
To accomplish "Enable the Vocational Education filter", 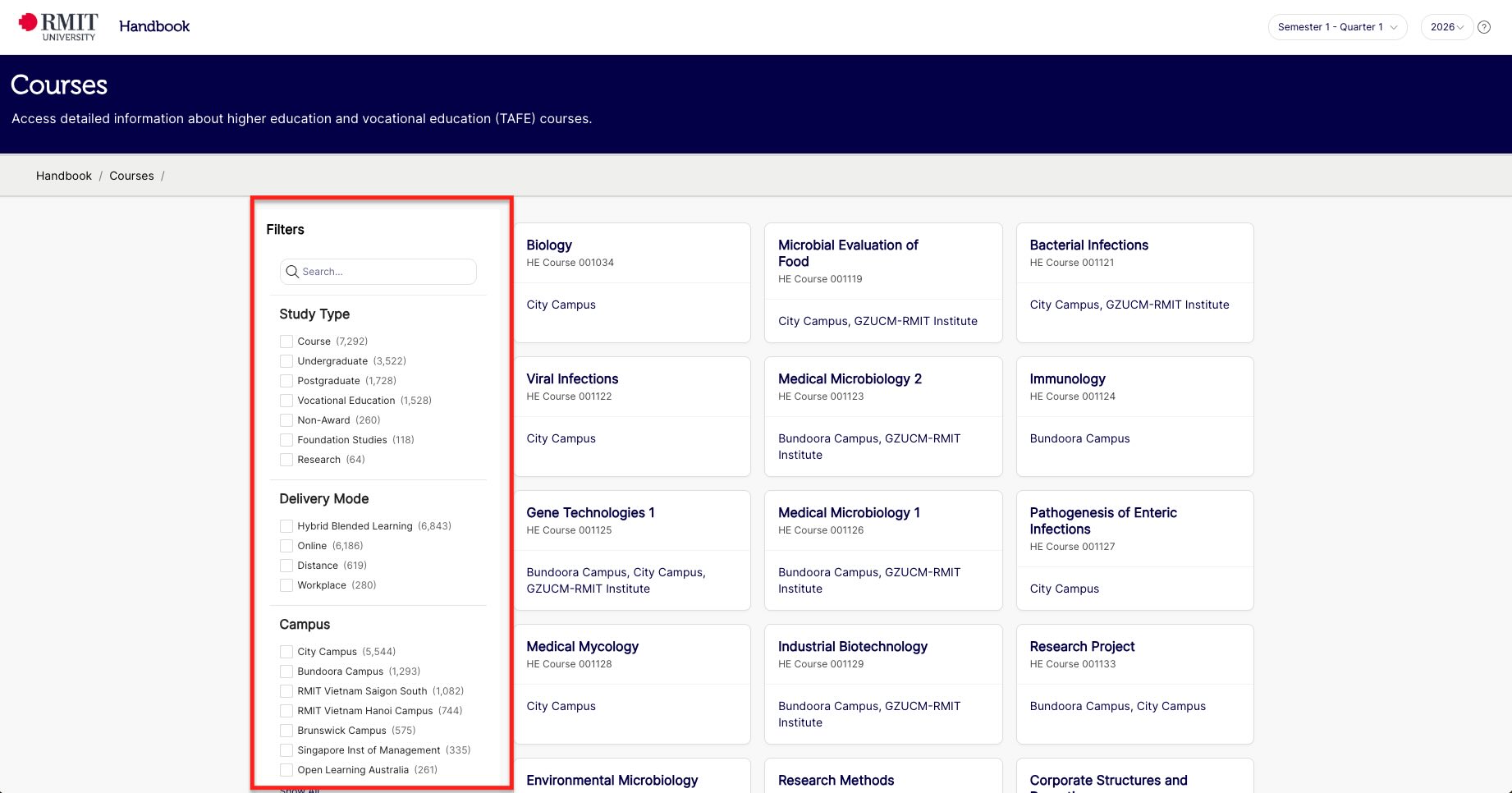I will click(x=286, y=400).
